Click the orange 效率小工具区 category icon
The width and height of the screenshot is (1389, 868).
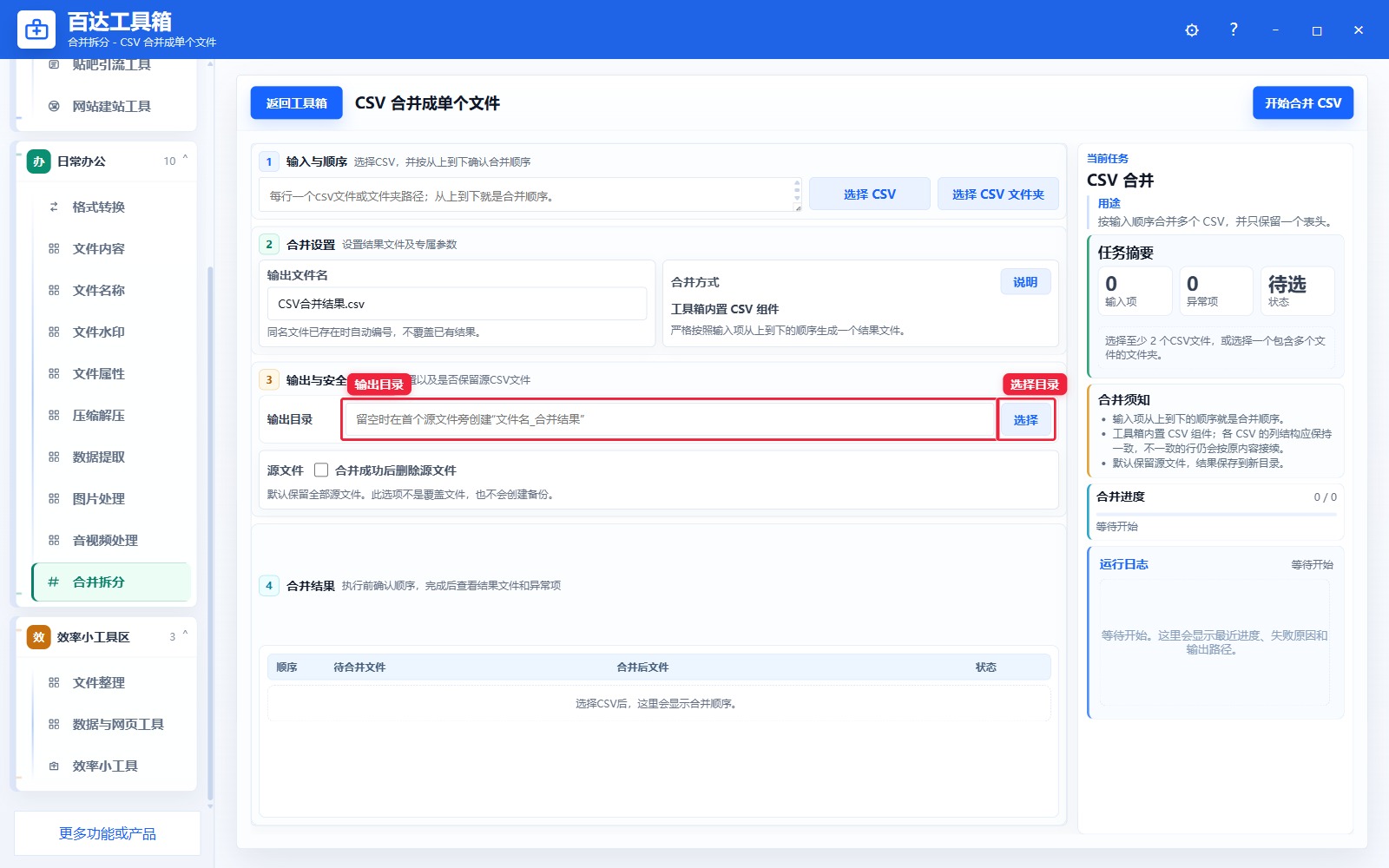39,637
